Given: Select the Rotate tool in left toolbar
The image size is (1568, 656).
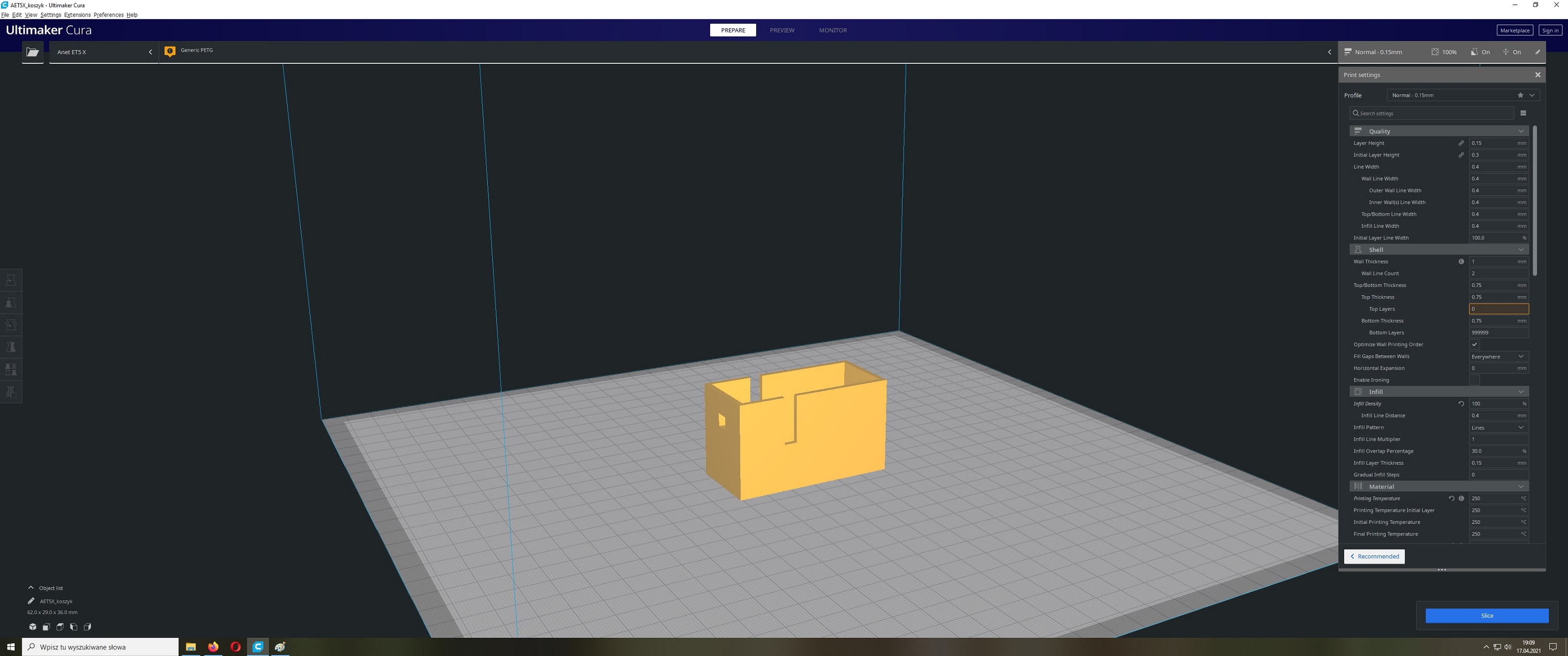Looking at the screenshot, I should click(11, 325).
